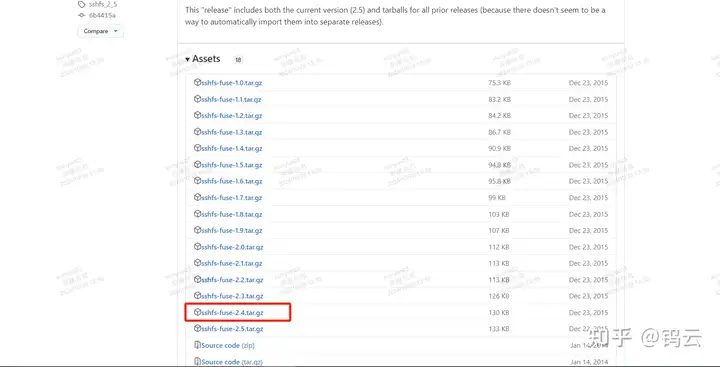Download Source code (zip)

[x=228, y=345]
